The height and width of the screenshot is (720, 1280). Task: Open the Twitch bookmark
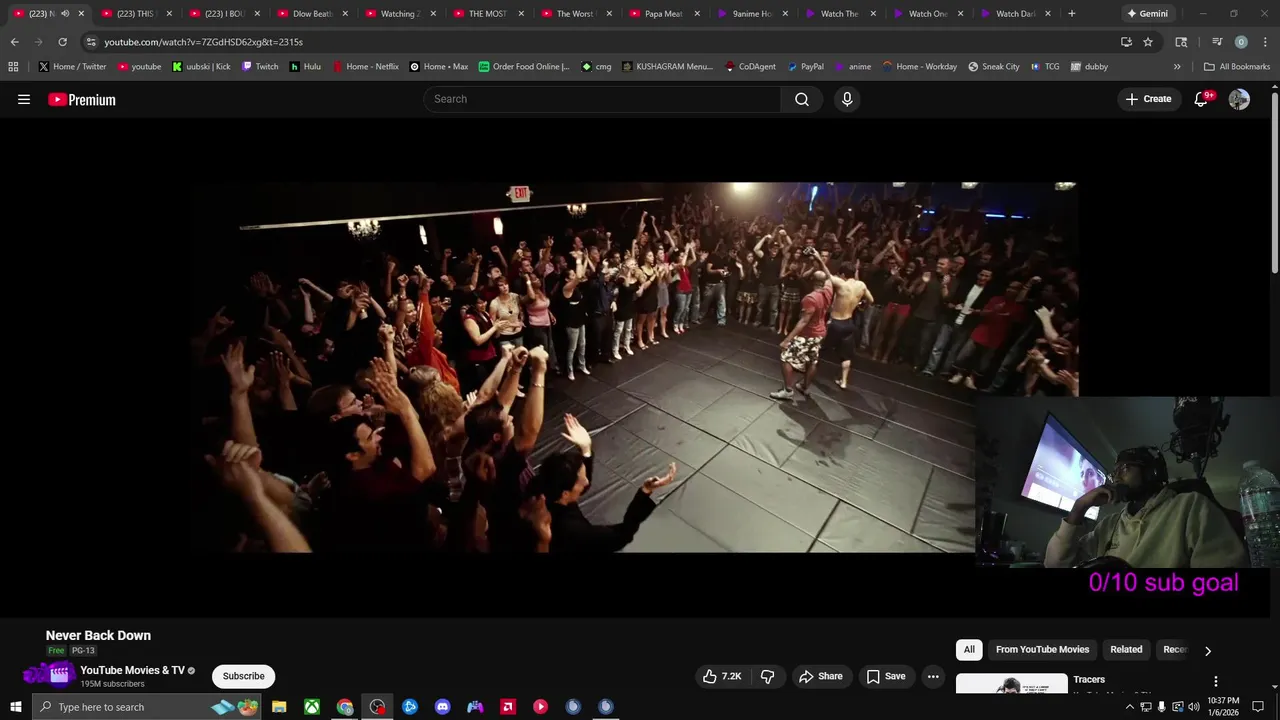(260, 67)
